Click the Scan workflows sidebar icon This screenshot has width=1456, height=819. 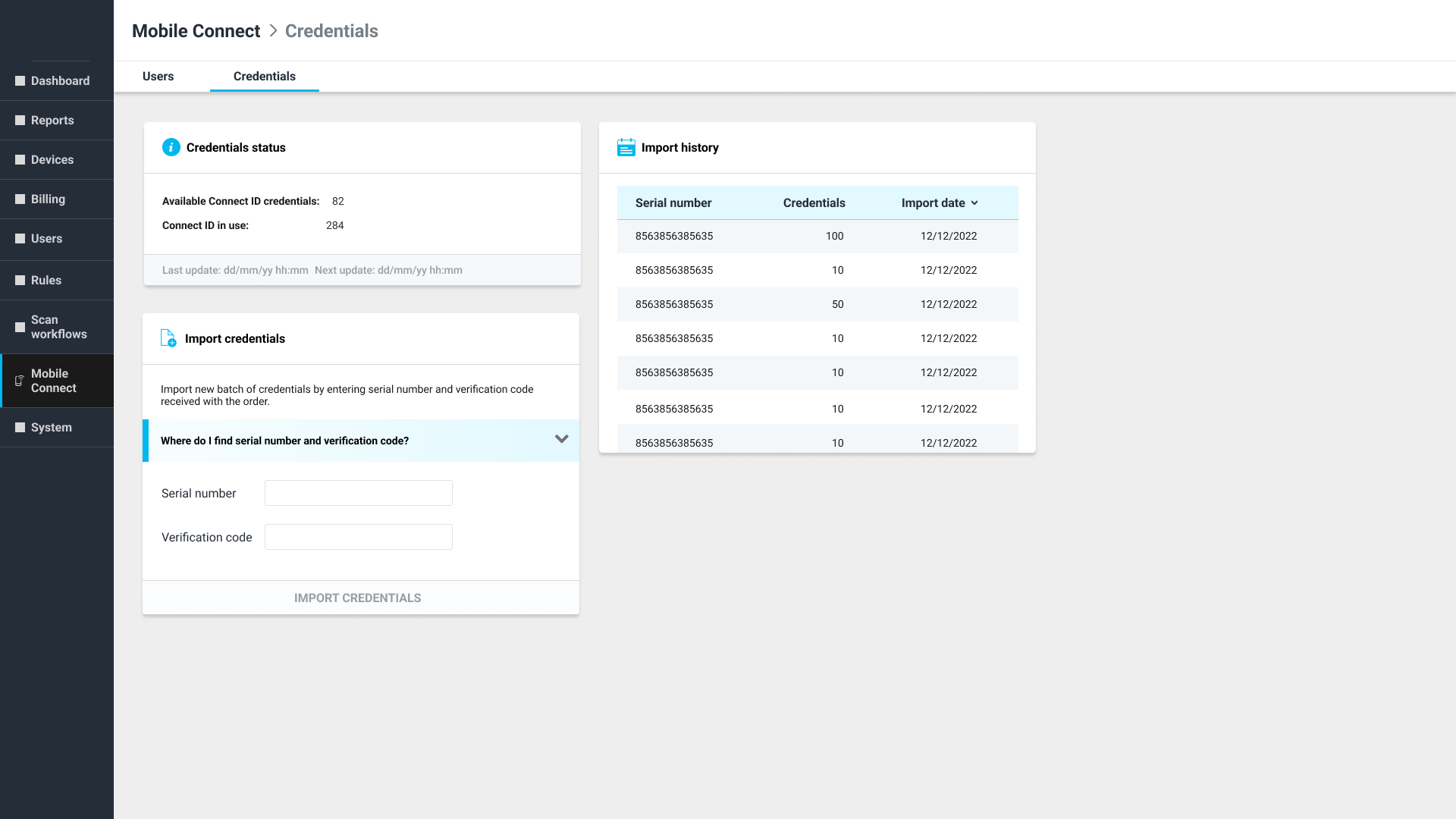20,328
